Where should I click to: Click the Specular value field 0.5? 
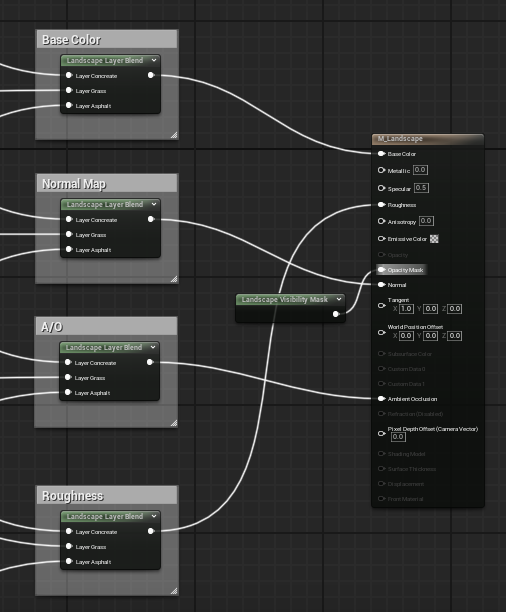[x=421, y=188]
